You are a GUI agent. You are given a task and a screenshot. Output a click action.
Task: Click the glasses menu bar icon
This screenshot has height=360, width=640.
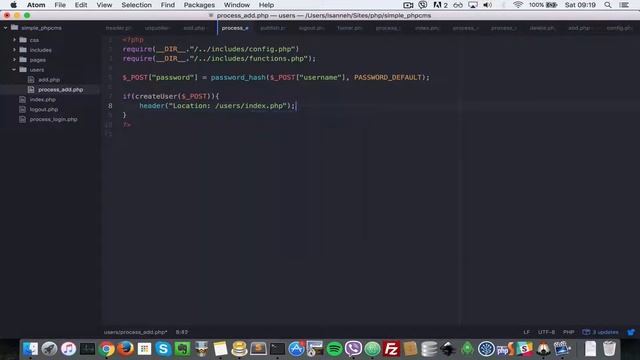tap(458, 5)
